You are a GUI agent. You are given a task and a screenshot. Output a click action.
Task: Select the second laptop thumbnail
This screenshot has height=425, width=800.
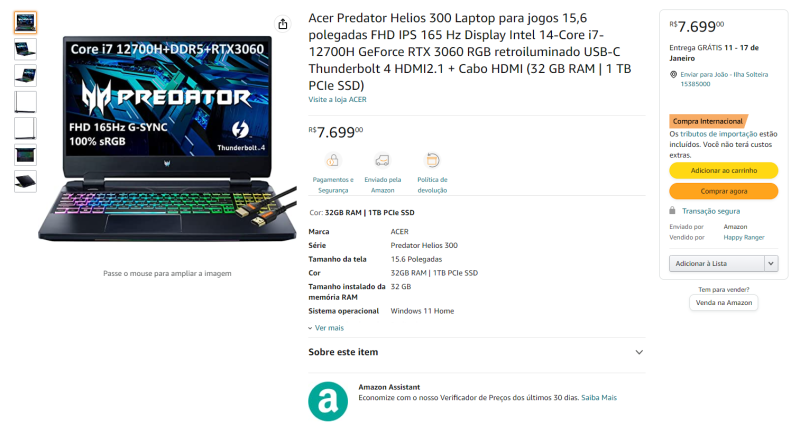tap(26, 49)
